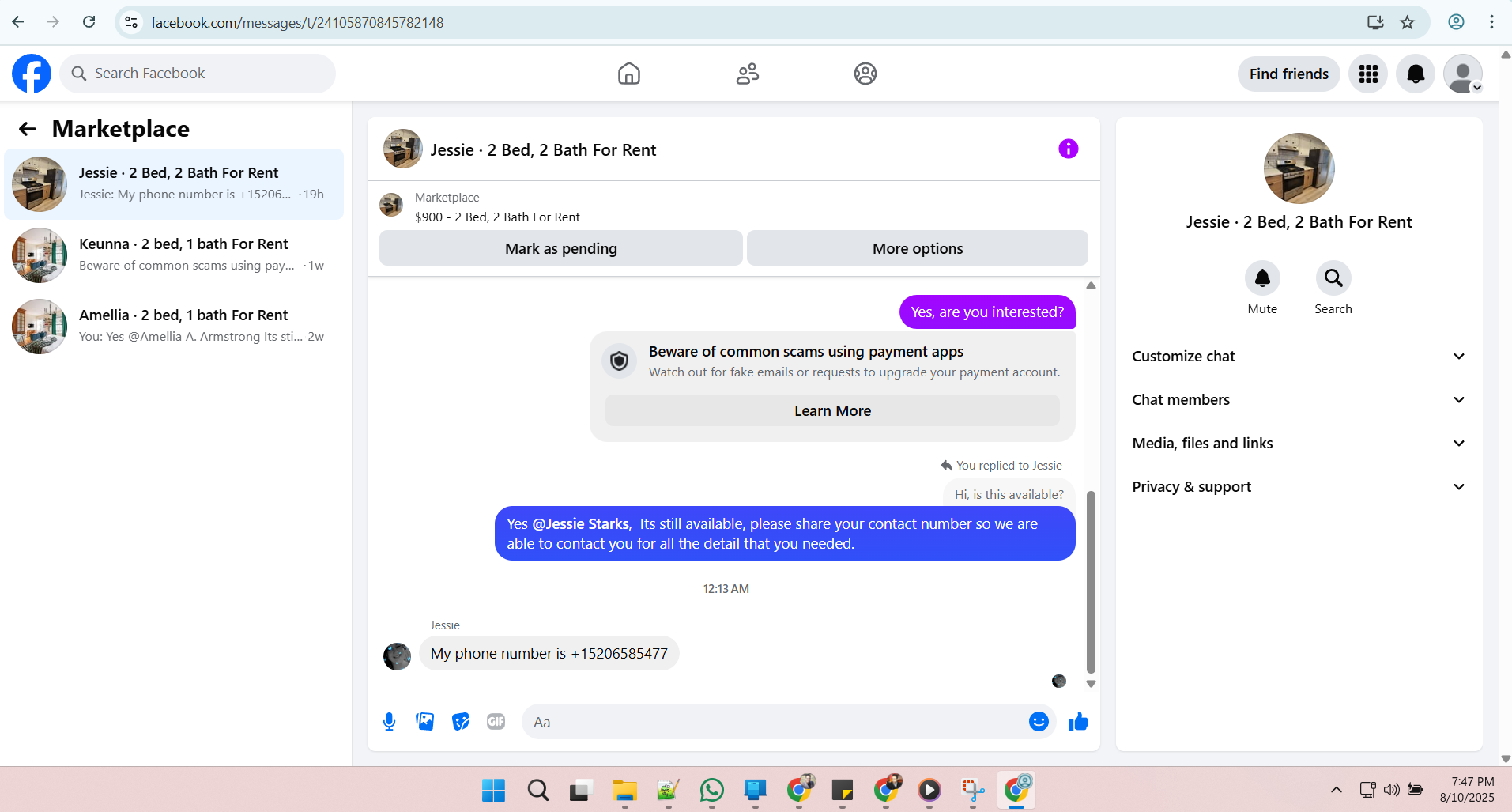Screen dimensions: 1512x812
Task: Open Windows Start menu
Action: (494, 790)
